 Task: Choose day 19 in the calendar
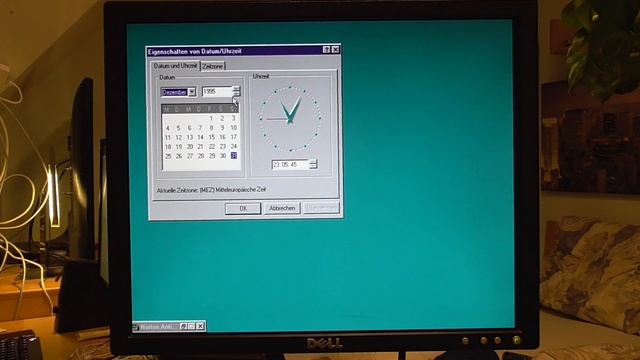tap(179, 147)
